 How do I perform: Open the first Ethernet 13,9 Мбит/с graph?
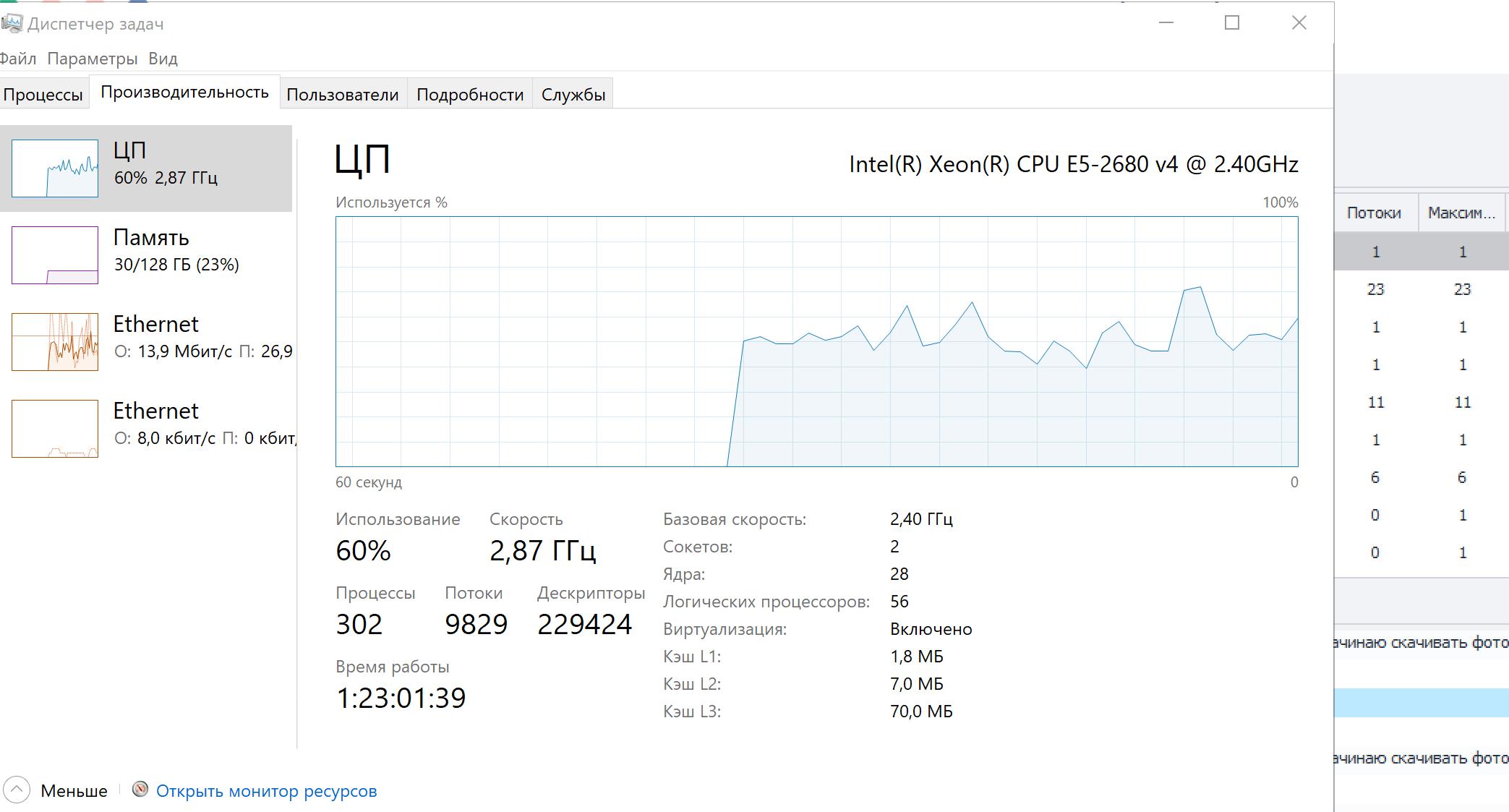click(x=55, y=341)
